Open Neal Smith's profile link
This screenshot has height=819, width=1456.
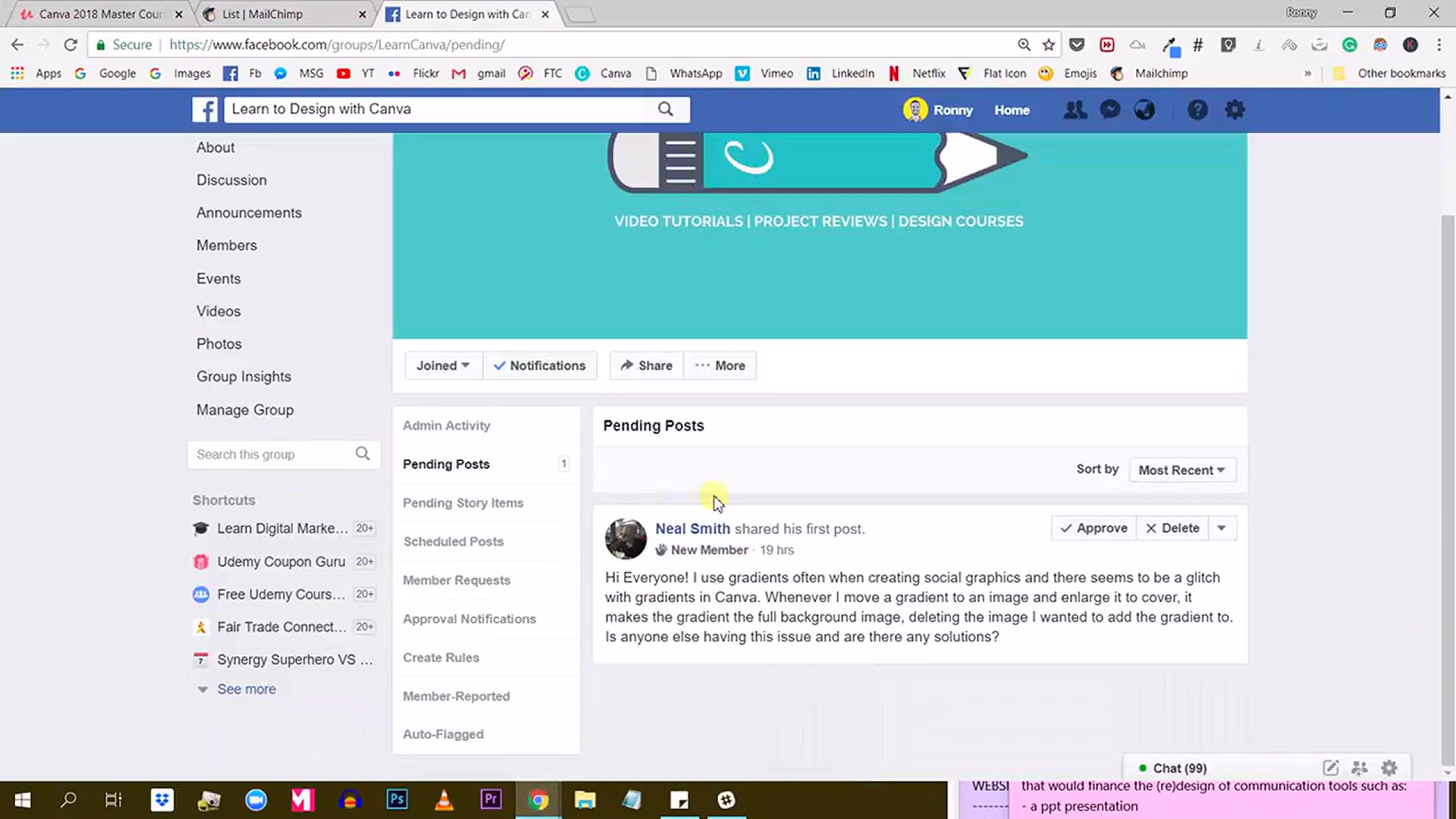tap(692, 529)
